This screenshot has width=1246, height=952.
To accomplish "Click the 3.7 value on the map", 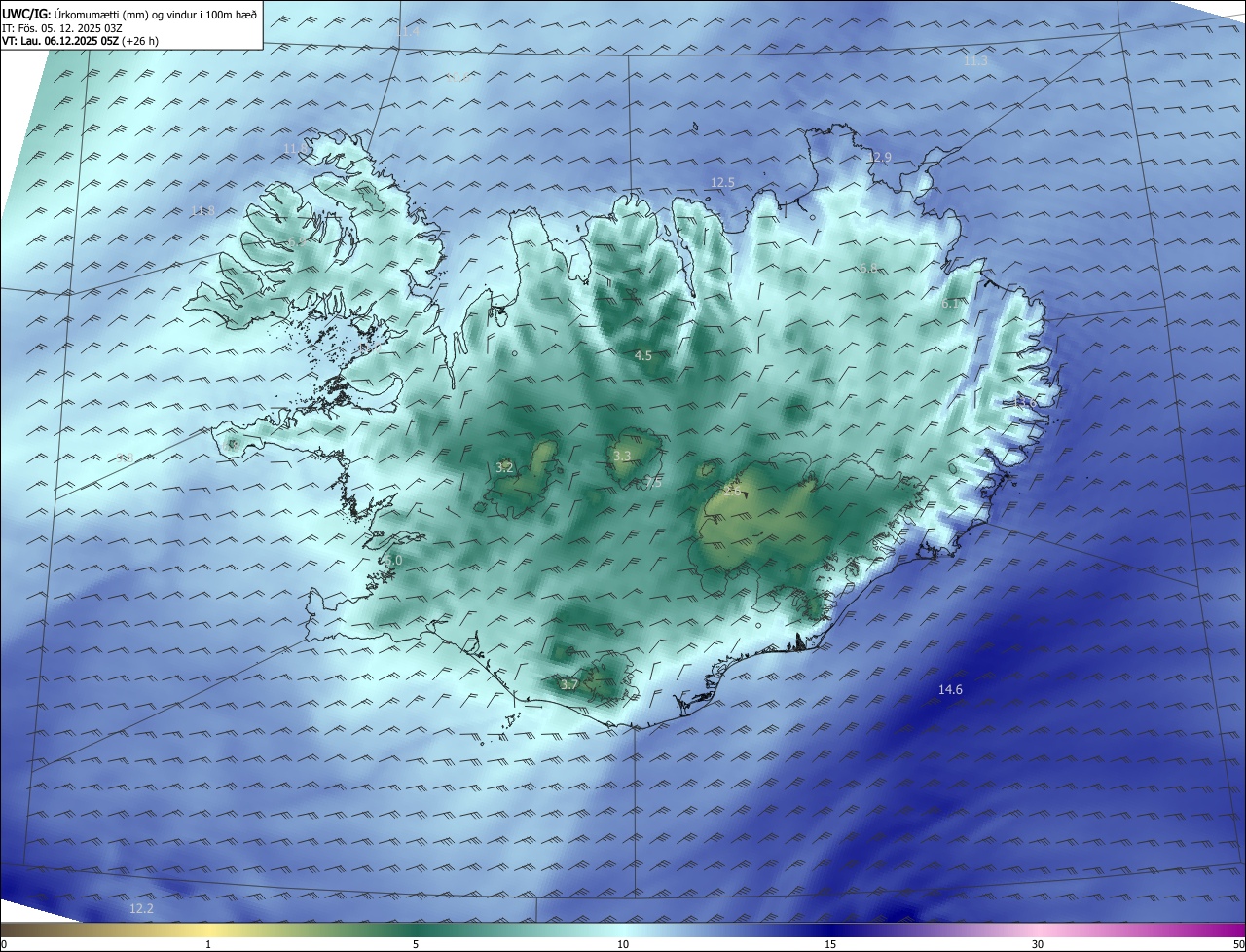I will click(569, 685).
